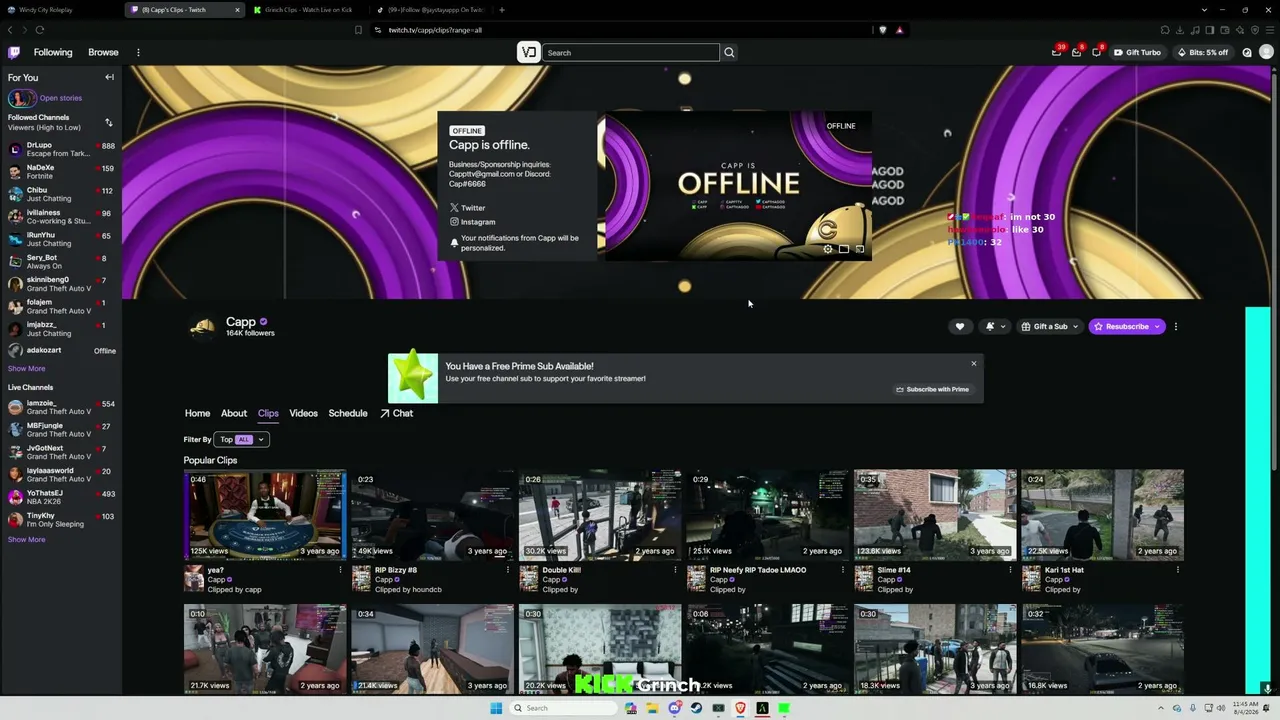Image resolution: width=1280 pixels, height=720 pixels.
Task: Open the Schedule tab
Action: (348, 413)
